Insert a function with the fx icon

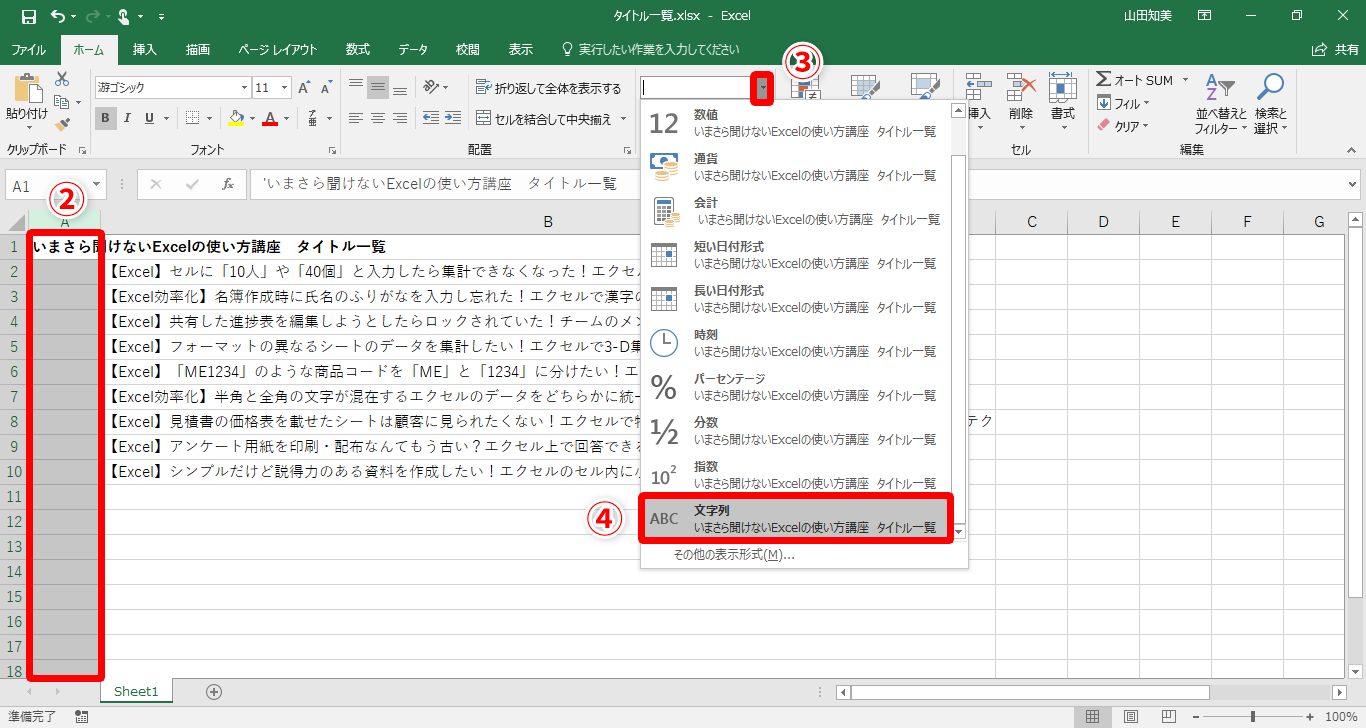tap(228, 184)
